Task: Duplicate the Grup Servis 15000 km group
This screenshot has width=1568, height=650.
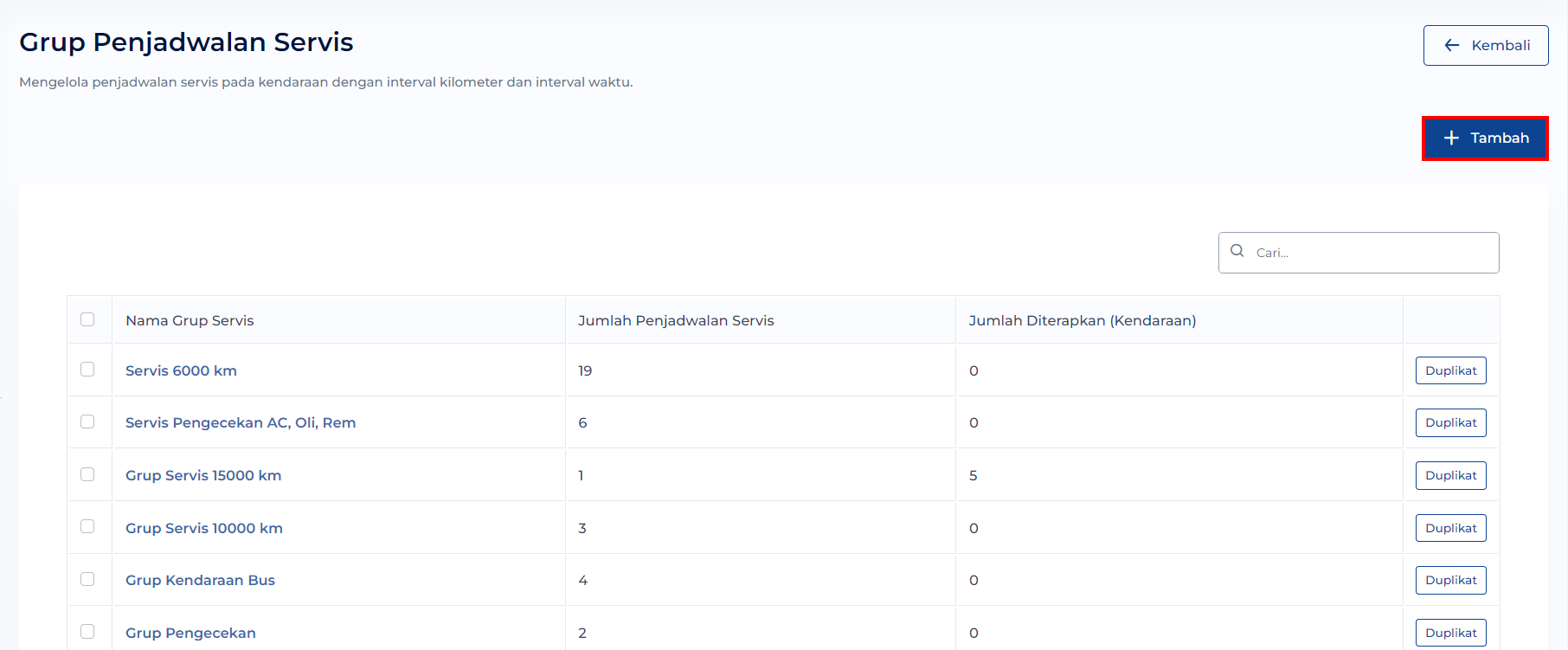Action: (1451, 475)
